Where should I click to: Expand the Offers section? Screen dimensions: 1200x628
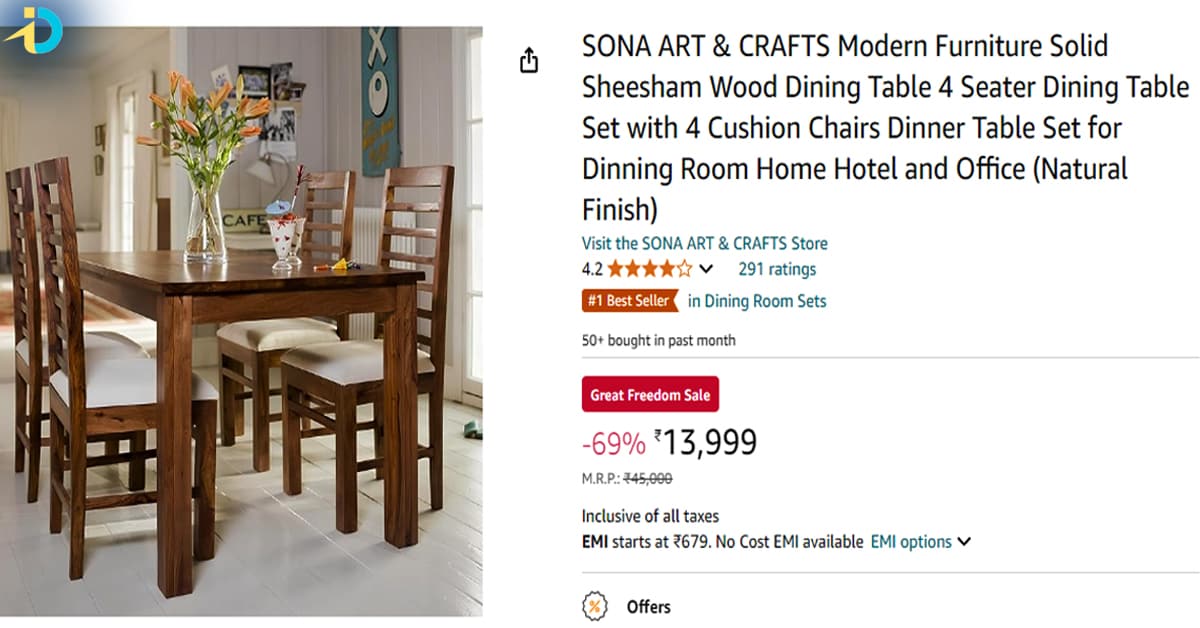[648, 605]
